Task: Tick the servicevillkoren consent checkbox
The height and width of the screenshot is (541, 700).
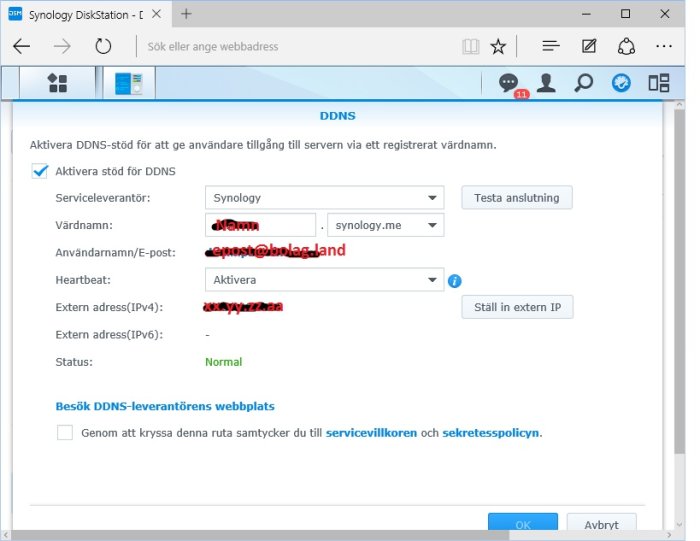Action: [65, 433]
